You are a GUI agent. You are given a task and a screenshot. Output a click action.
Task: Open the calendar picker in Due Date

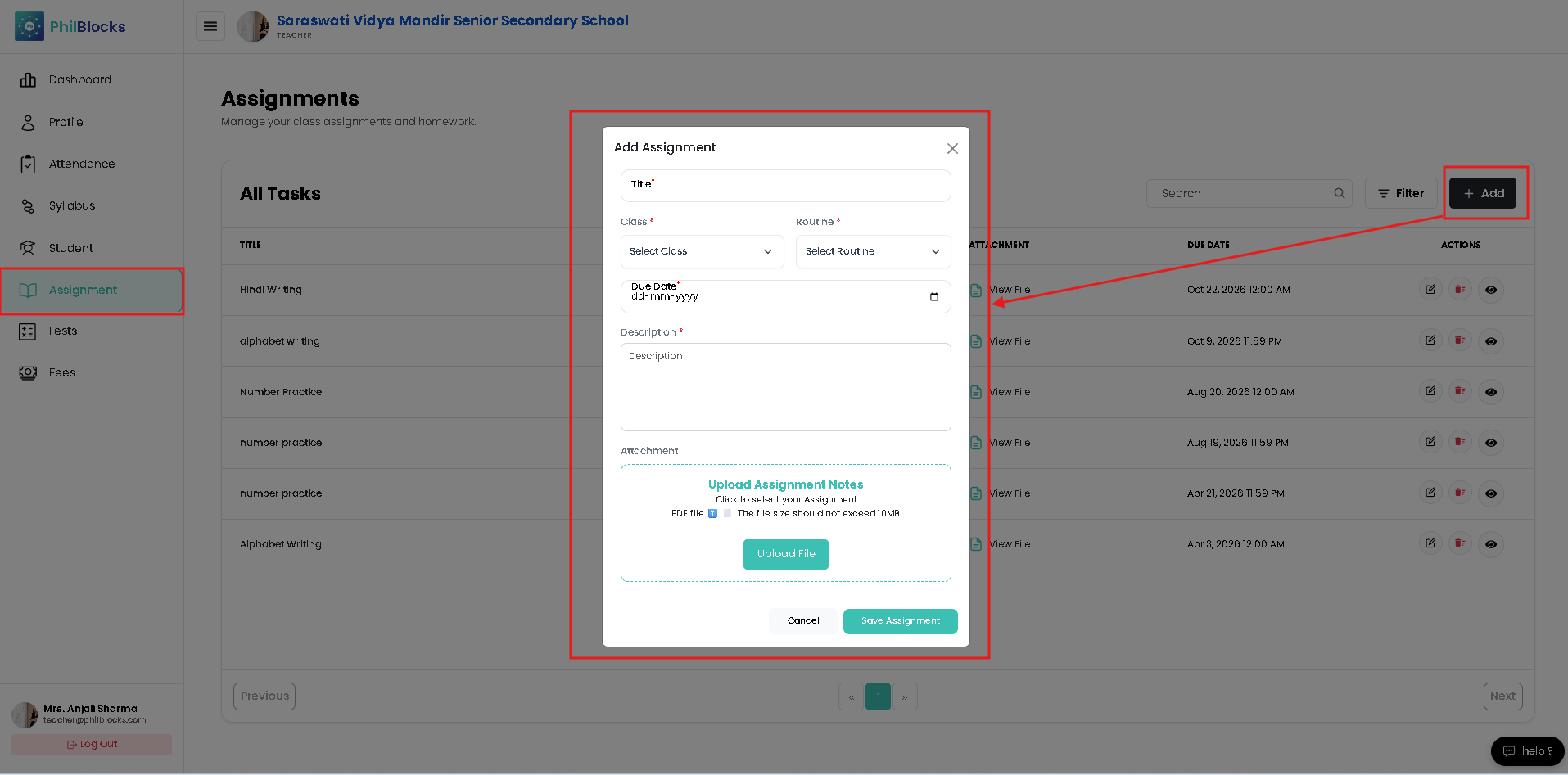934,297
